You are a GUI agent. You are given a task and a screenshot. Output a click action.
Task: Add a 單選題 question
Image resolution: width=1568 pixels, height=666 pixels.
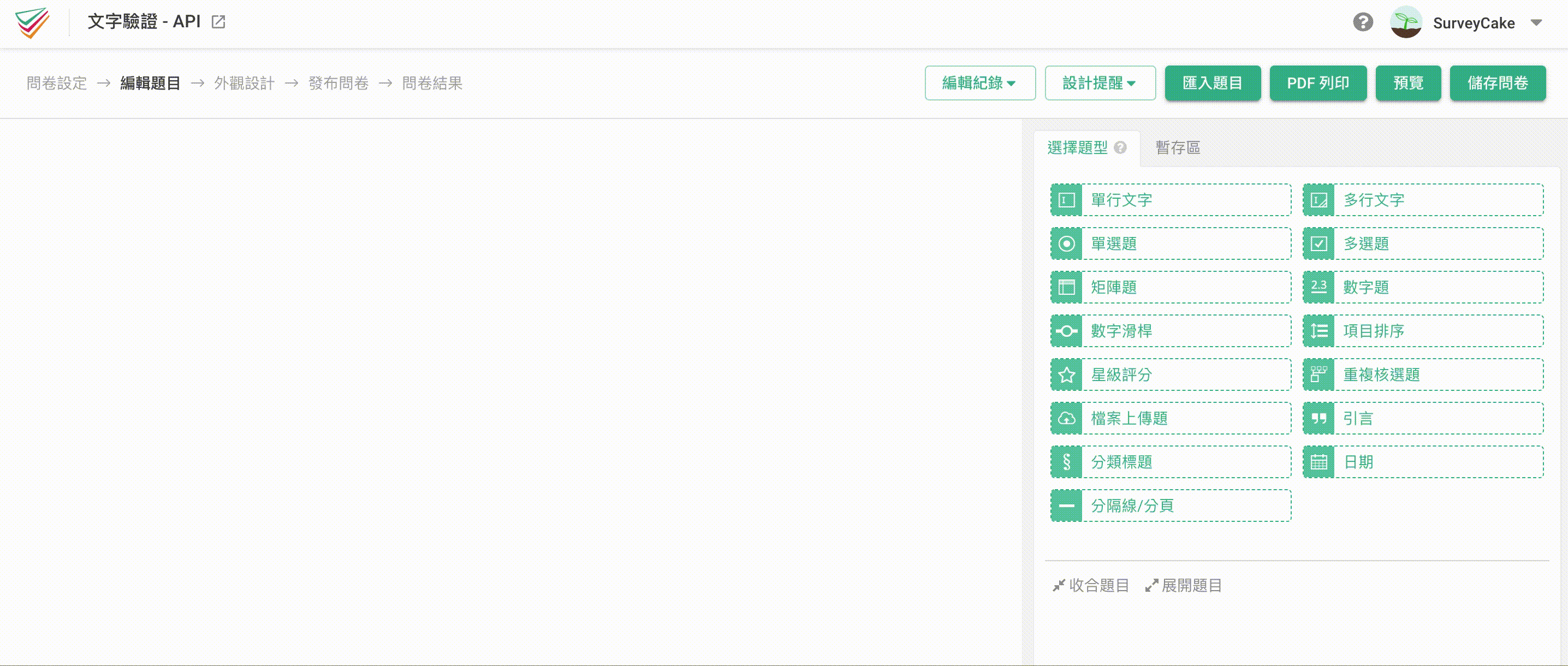coord(1171,243)
